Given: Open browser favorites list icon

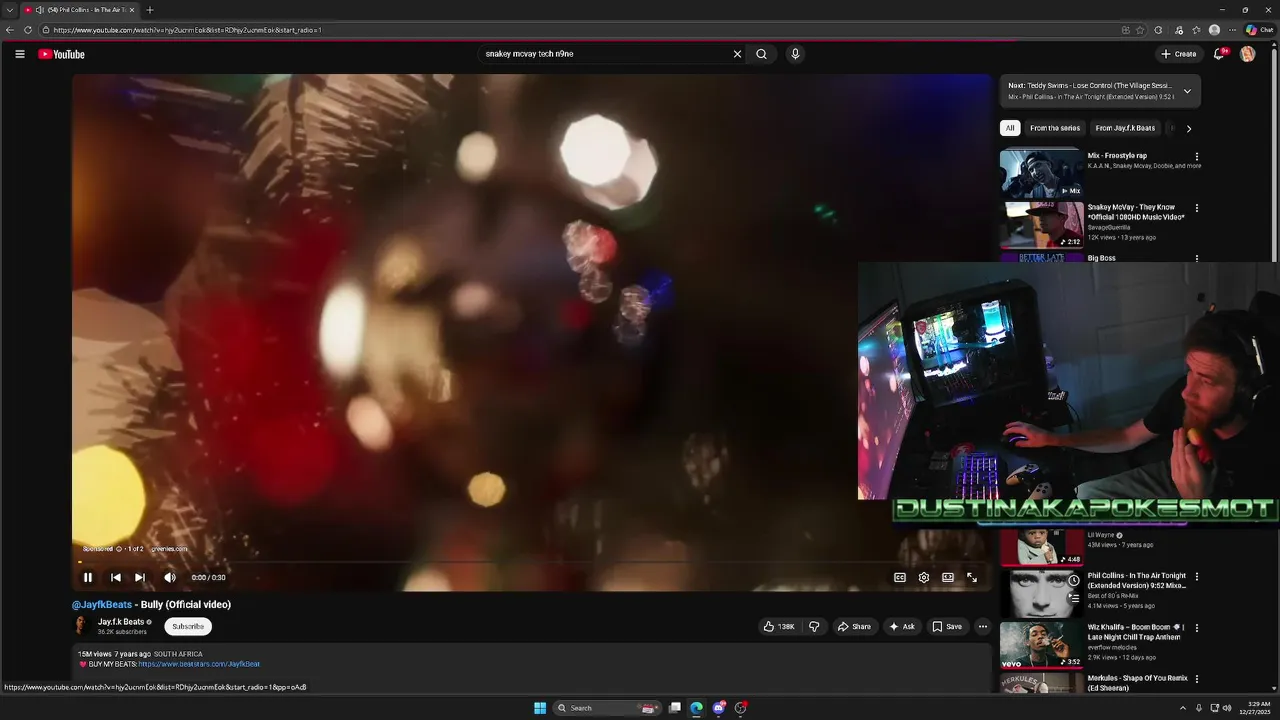Looking at the screenshot, I should click(x=1196, y=30).
